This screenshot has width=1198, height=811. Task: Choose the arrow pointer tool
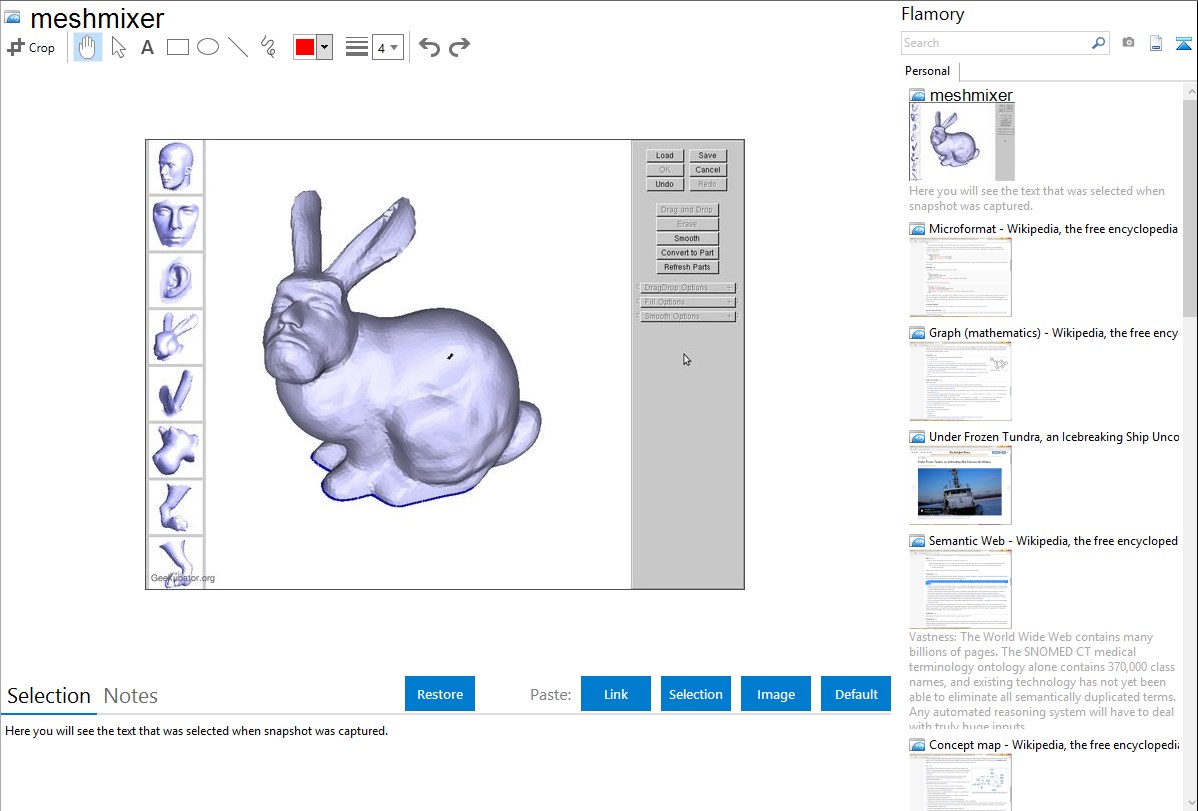point(118,47)
